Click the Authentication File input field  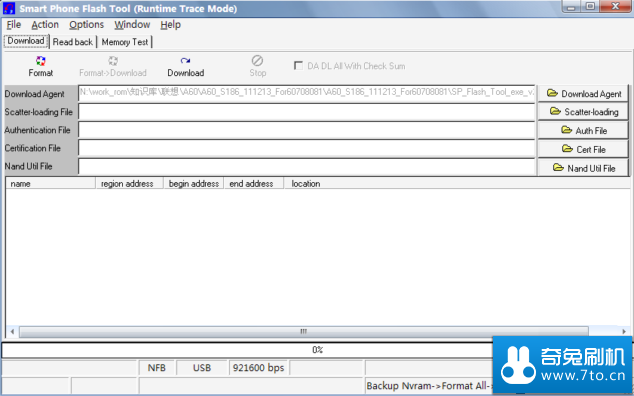[307, 130]
